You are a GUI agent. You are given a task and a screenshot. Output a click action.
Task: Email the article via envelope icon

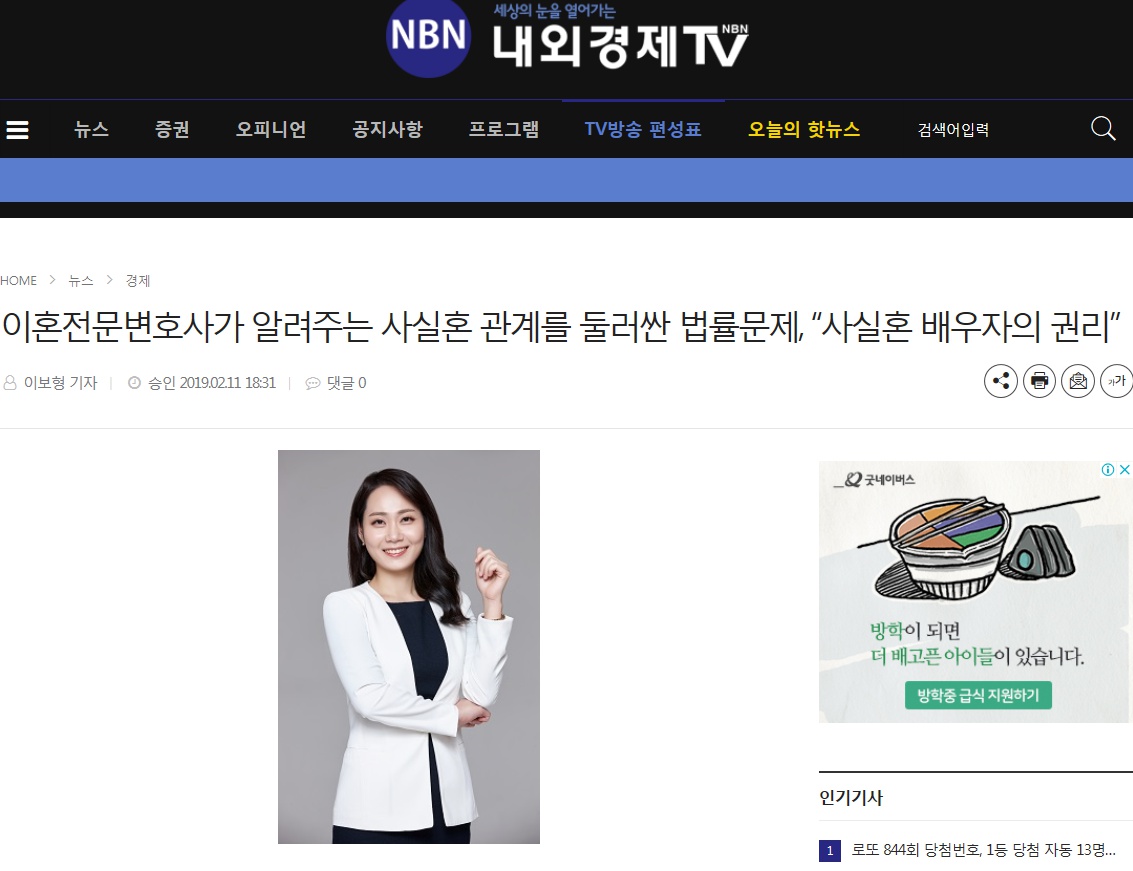[1077, 381]
